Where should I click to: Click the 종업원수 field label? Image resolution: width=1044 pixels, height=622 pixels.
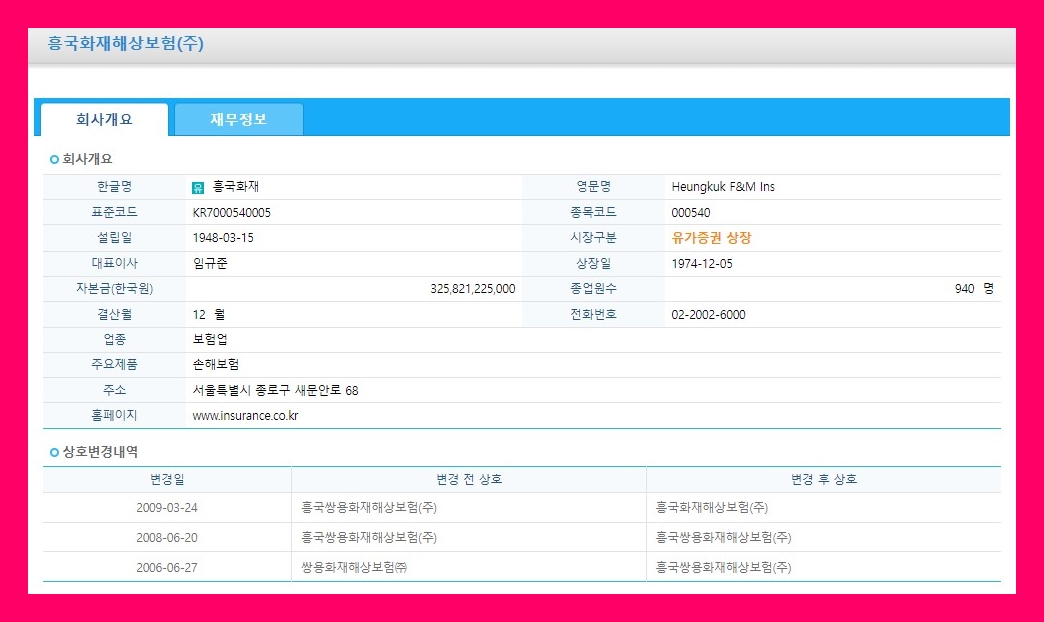click(x=593, y=289)
